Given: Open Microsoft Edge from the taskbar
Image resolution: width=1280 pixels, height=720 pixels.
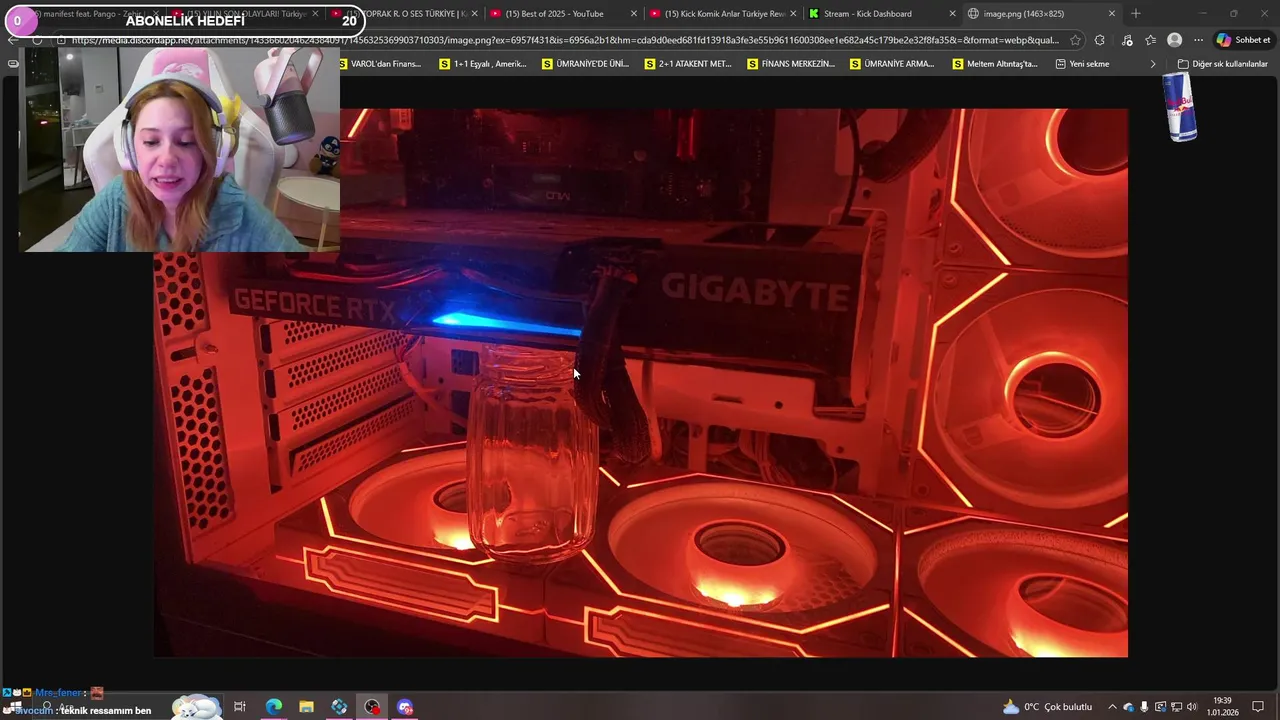Looking at the screenshot, I should click(x=273, y=707).
